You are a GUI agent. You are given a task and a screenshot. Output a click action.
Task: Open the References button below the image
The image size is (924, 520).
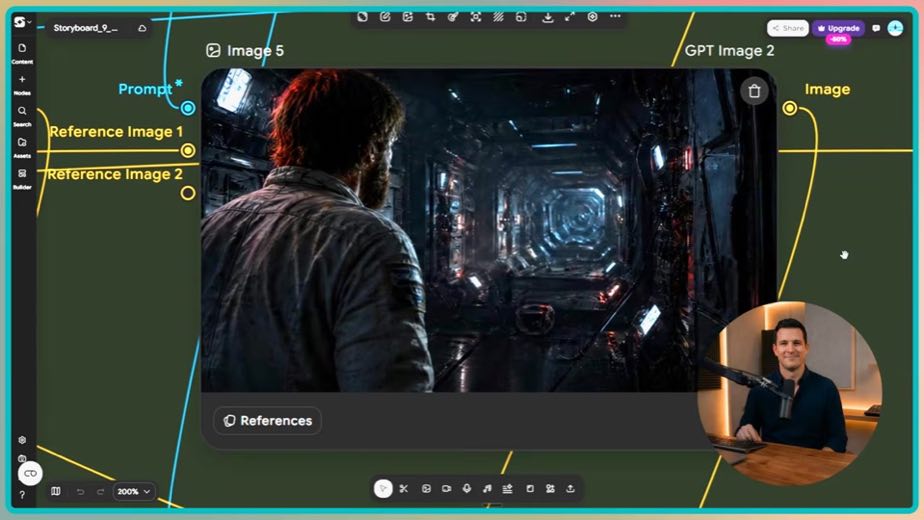click(x=268, y=420)
